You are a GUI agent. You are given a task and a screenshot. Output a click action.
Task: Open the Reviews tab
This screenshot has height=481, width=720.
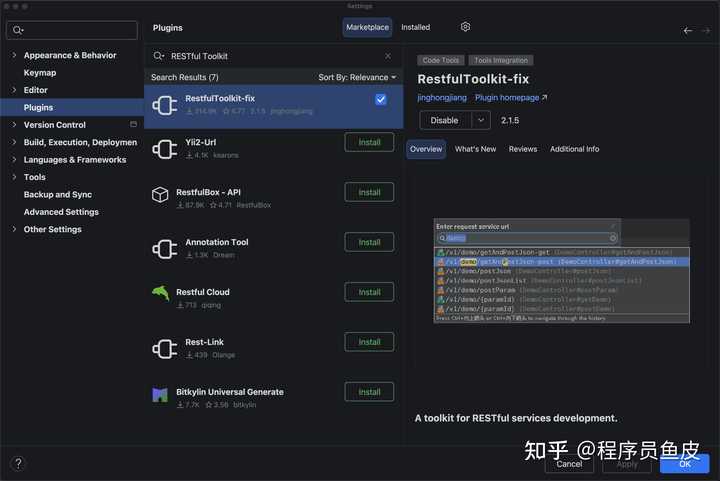[x=523, y=149]
